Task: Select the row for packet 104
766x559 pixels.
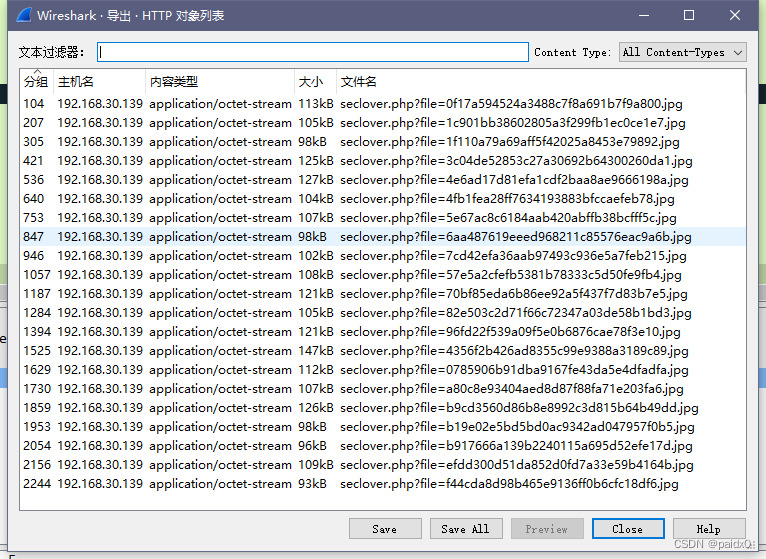Action: [383, 104]
